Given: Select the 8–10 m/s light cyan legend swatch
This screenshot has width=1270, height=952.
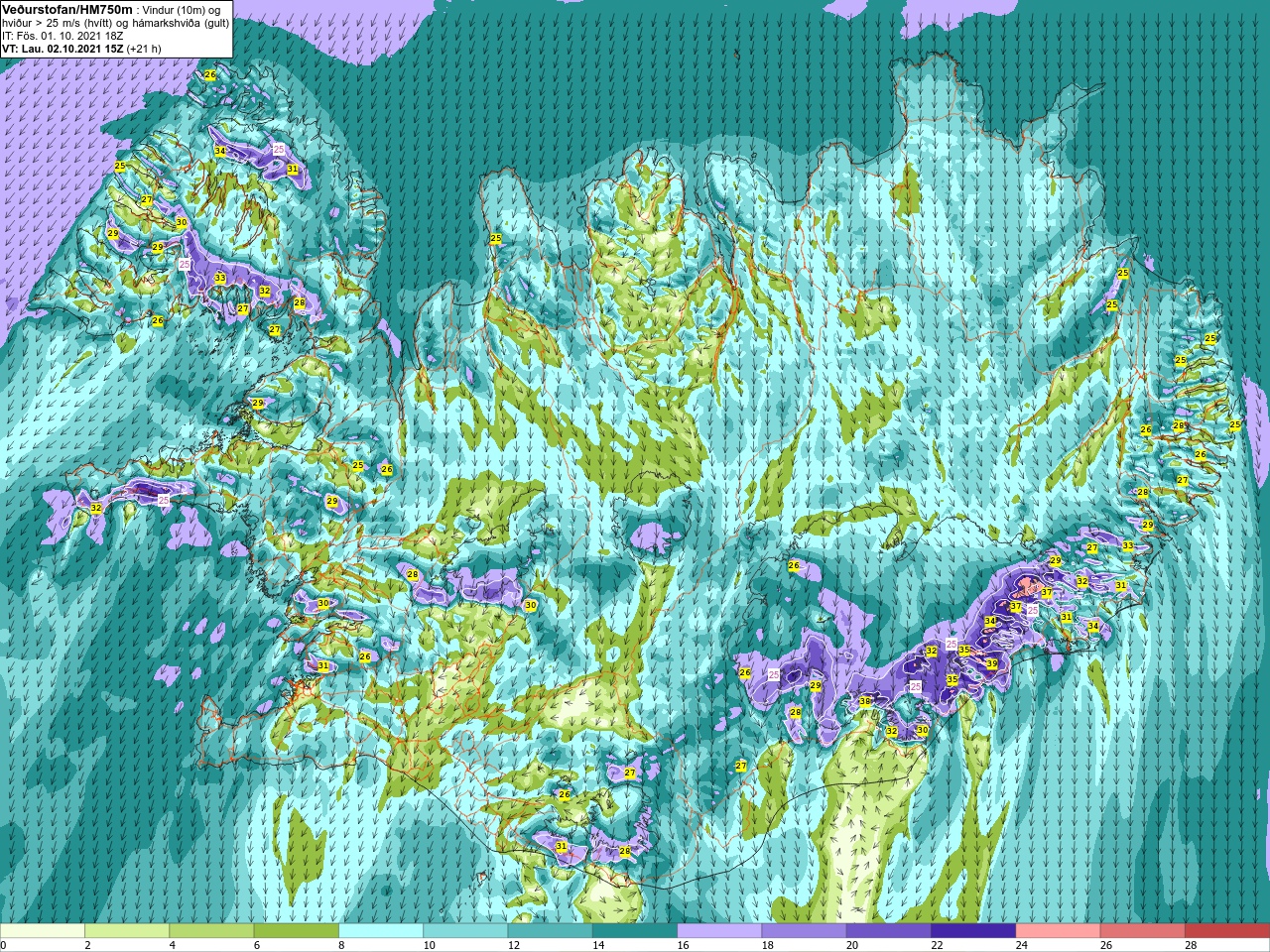Looking at the screenshot, I should (x=381, y=931).
